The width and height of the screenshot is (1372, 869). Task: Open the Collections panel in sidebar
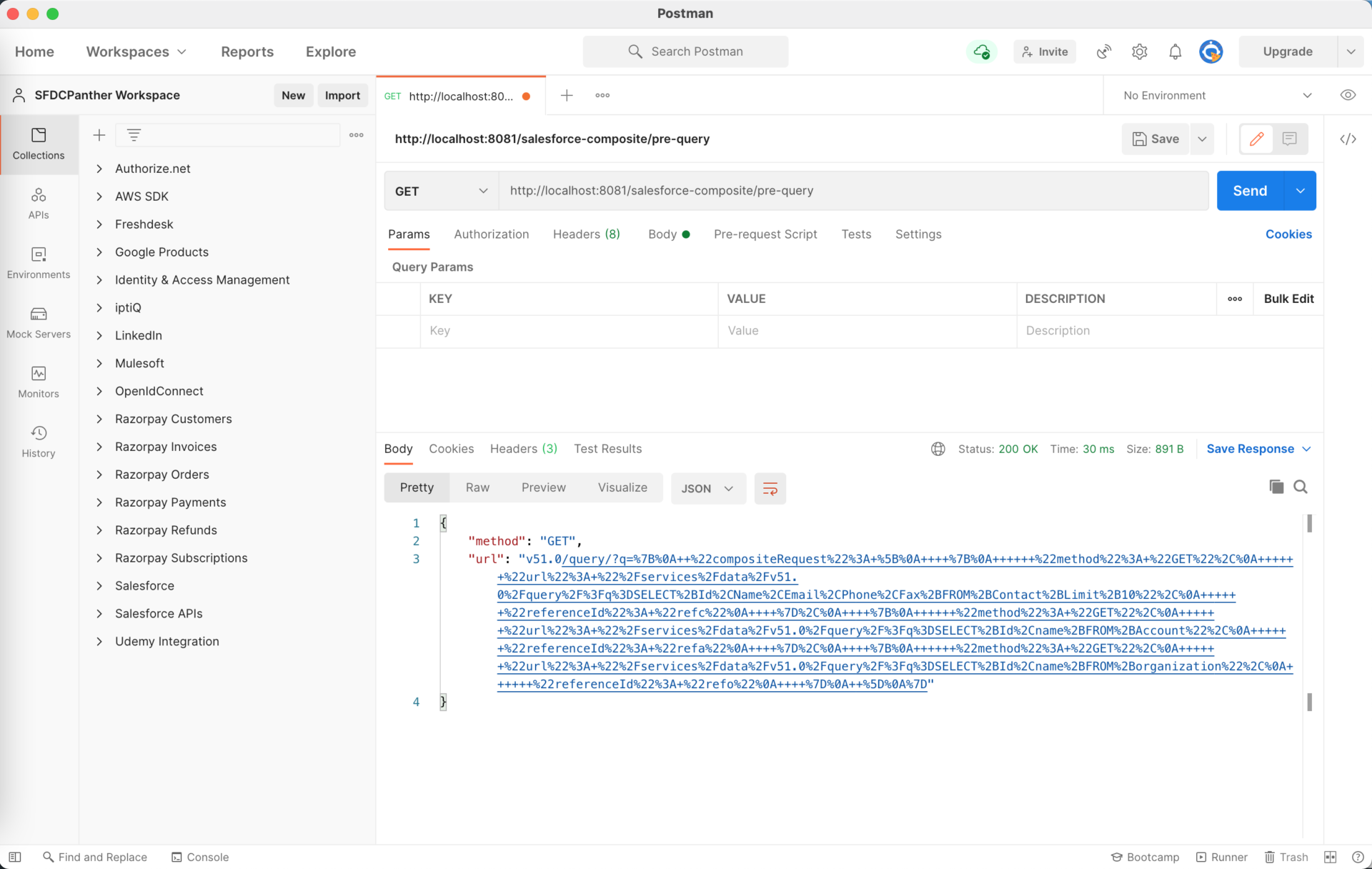[39, 144]
